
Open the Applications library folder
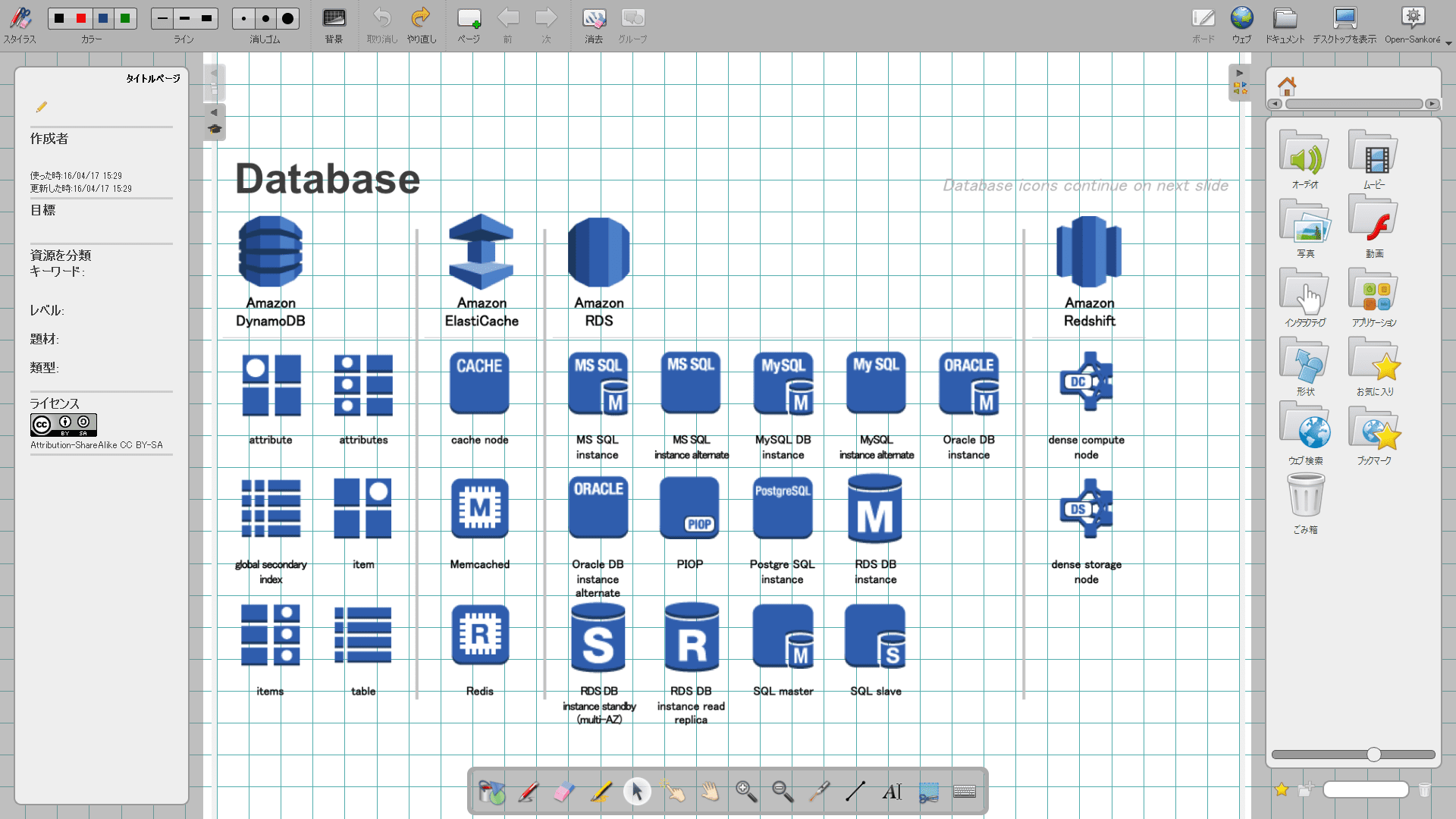(x=1374, y=297)
